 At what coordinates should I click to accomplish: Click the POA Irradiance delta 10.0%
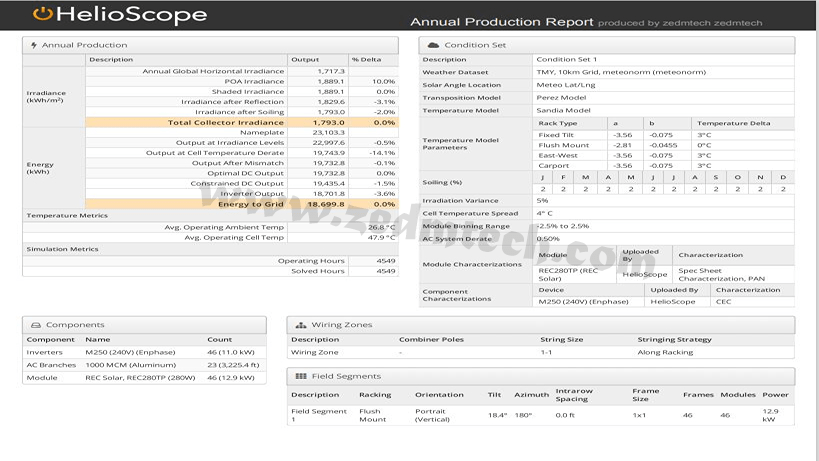(383, 81)
